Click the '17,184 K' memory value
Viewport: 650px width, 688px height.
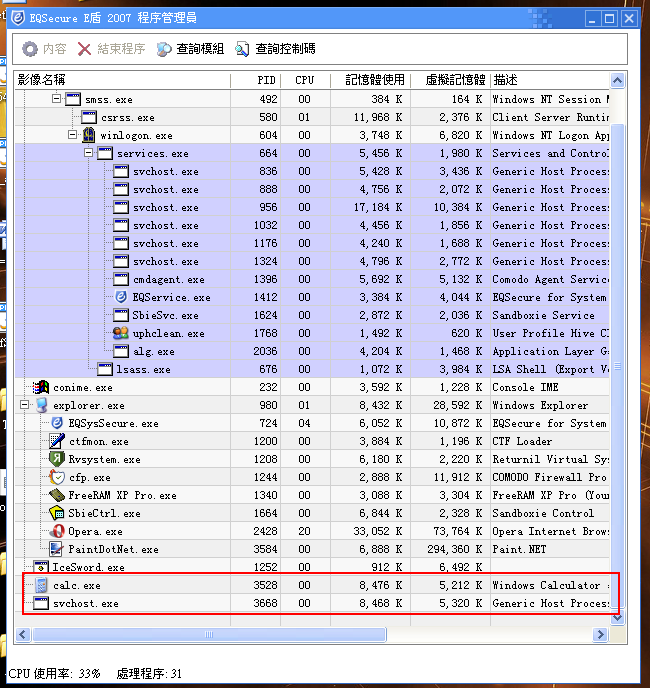click(x=378, y=207)
